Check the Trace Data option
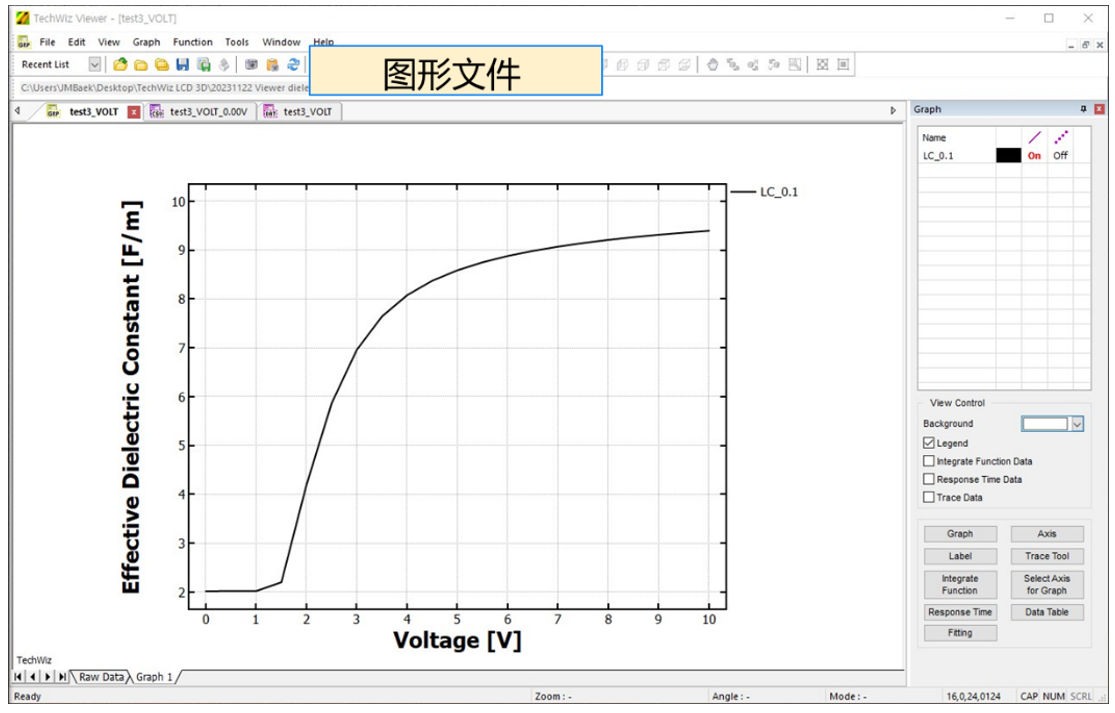Viewport: 1115px width, 713px height. (x=929, y=497)
